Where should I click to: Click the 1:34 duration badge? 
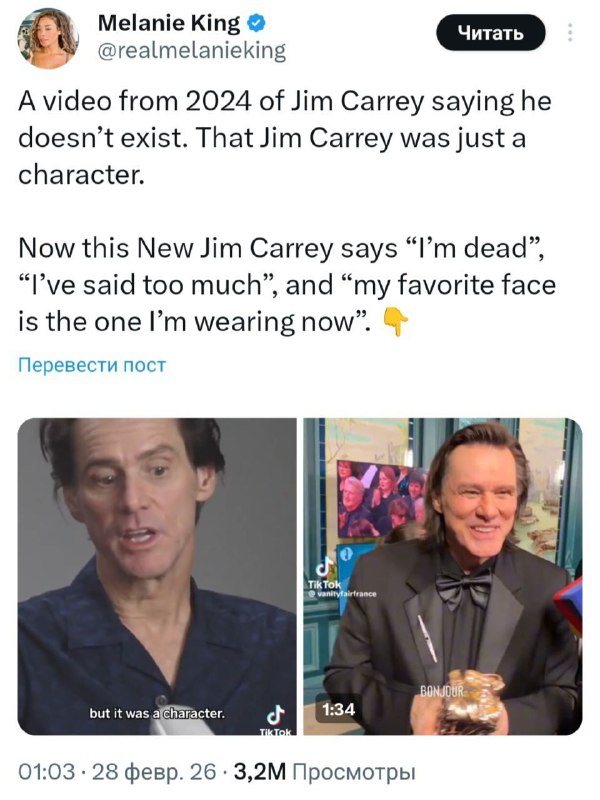point(338,709)
